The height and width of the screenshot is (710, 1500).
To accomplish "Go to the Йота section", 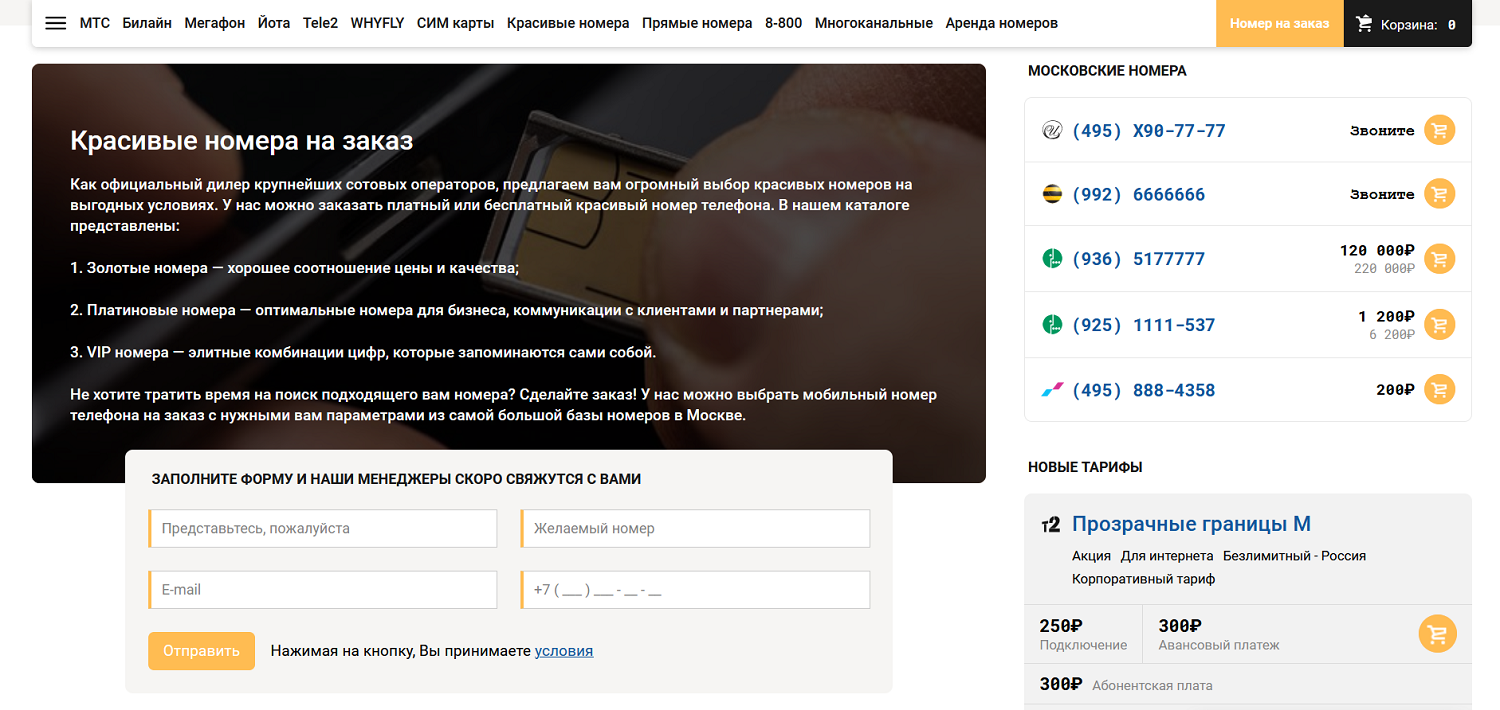I will coord(274,23).
